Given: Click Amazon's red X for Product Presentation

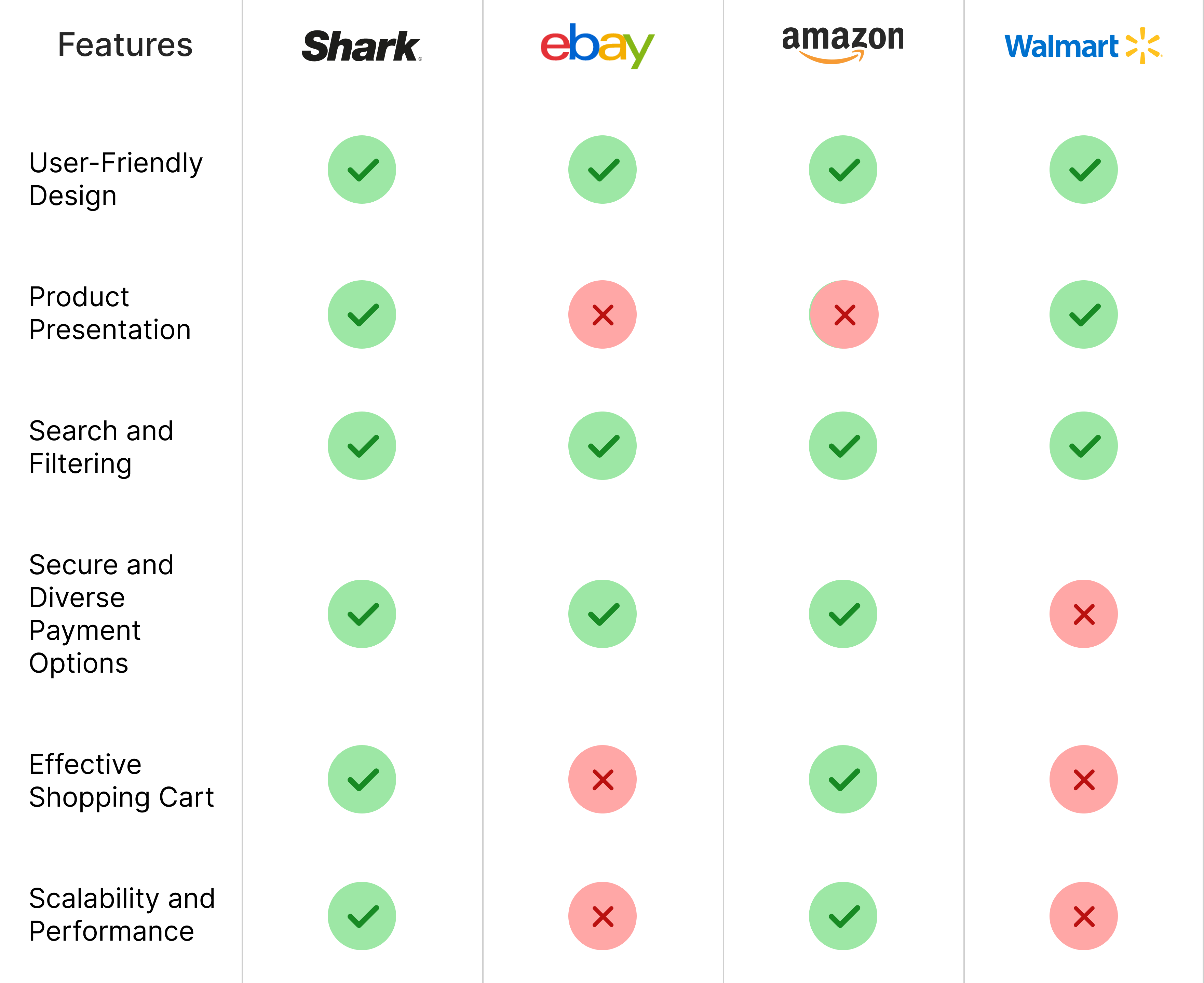Looking at the screenshot, I should tap(843, 314).
